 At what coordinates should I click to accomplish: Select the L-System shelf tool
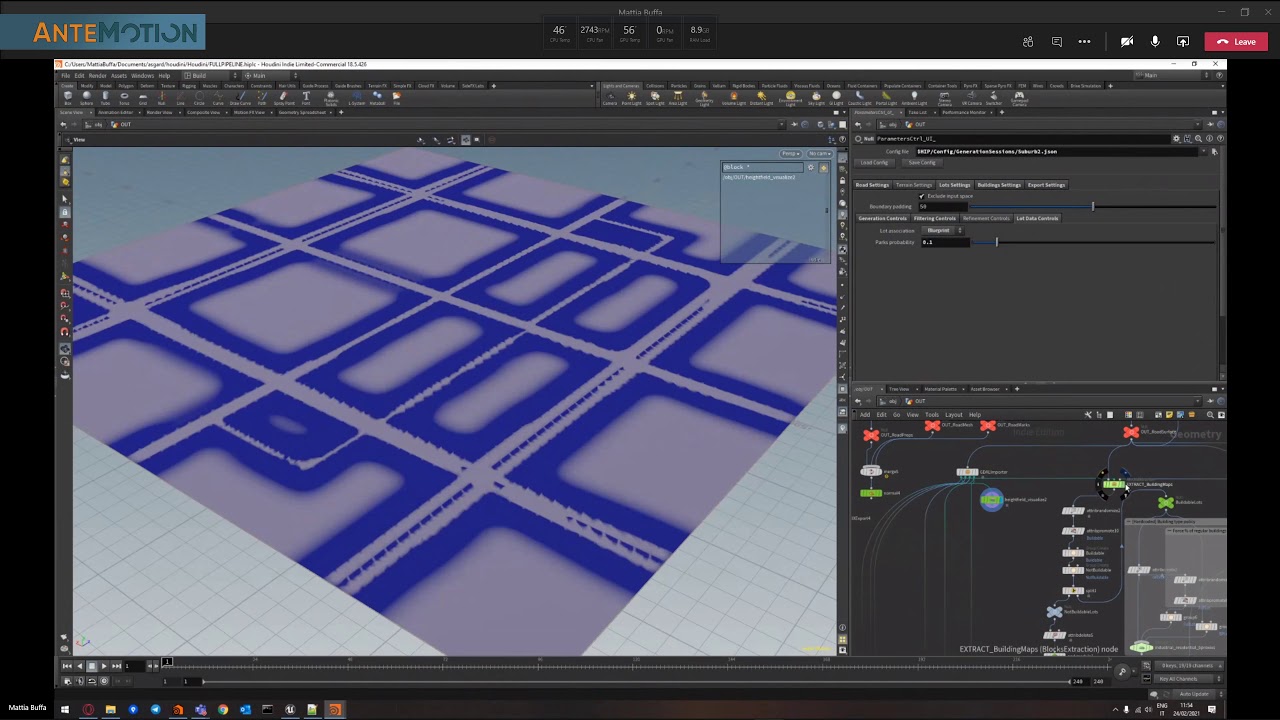click(x=357, y=98)
